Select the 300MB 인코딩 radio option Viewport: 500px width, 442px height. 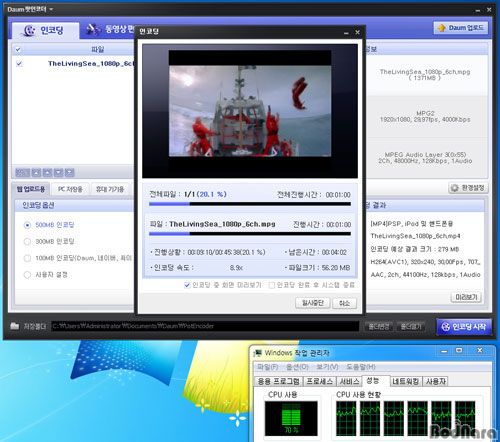pos(27,241)
